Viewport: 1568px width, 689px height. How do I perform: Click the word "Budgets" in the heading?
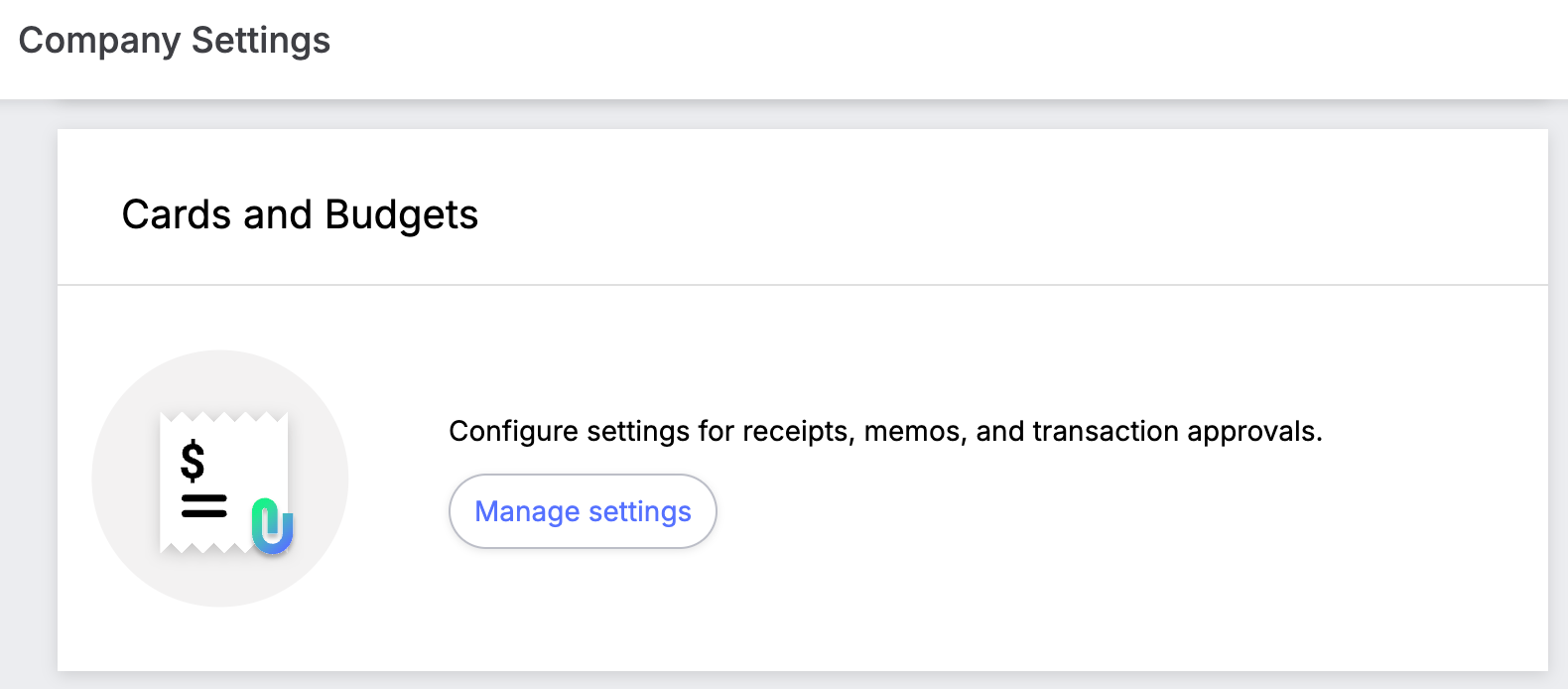[402, 215]
